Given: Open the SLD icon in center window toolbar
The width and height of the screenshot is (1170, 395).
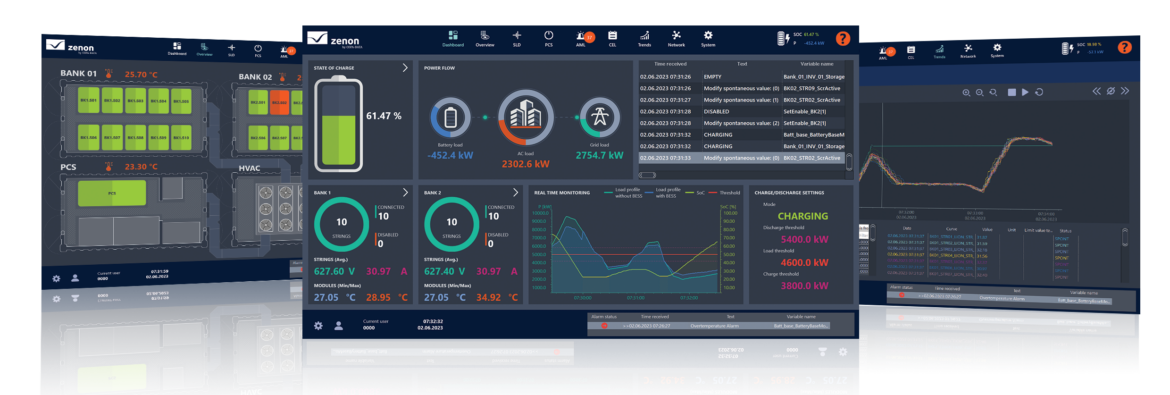Looking at the screenshot, I should (x=517, y=38).
